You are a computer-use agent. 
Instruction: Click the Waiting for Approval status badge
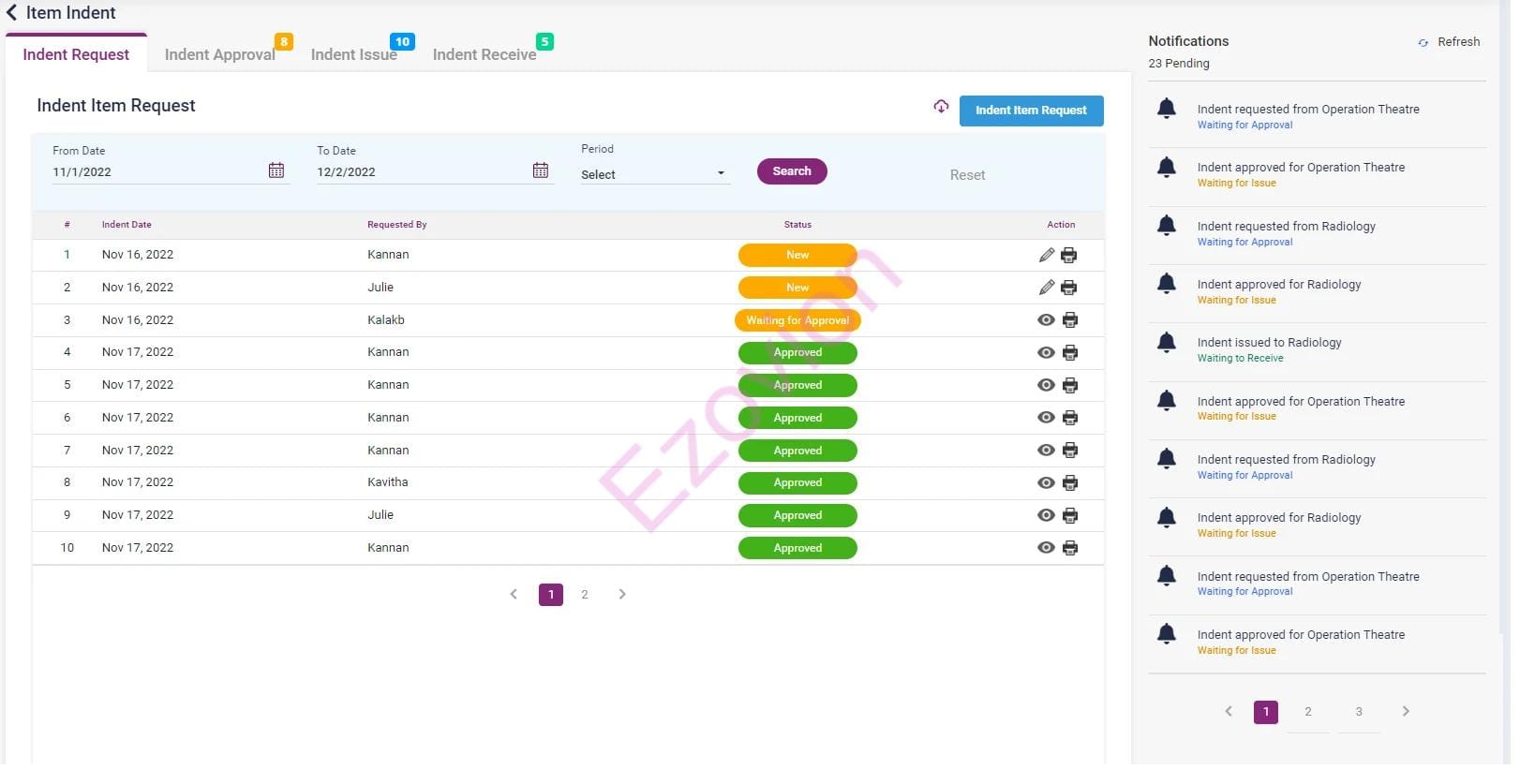(x=797, y=320)
